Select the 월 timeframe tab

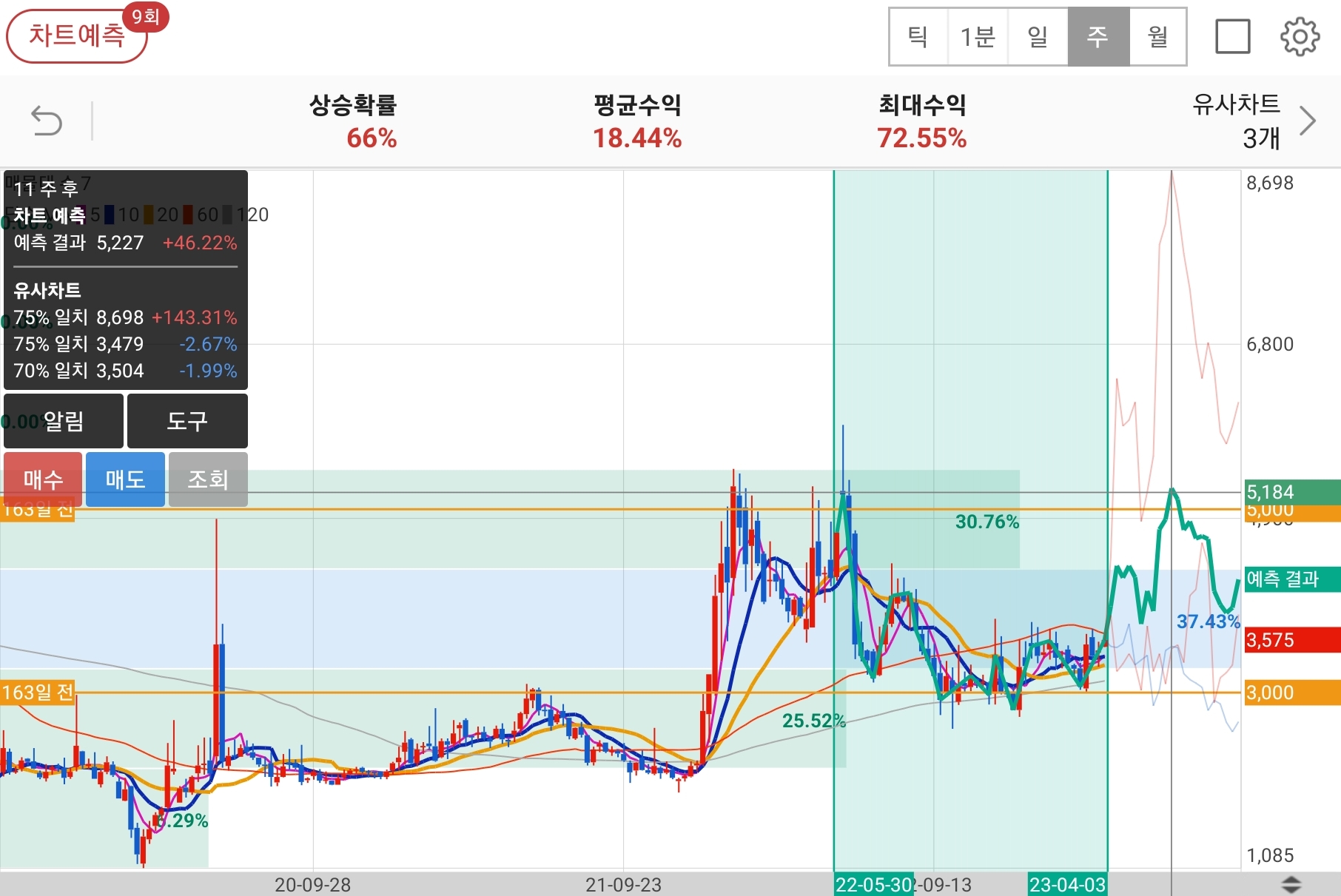[1158, 36]
